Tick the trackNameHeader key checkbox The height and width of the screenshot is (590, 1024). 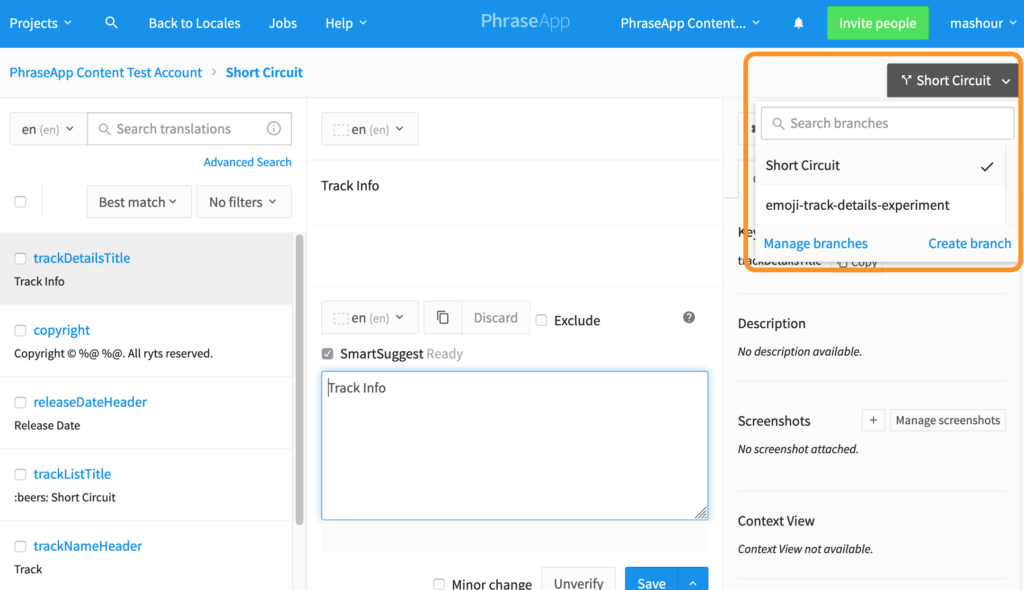click(x=20, y=546)
